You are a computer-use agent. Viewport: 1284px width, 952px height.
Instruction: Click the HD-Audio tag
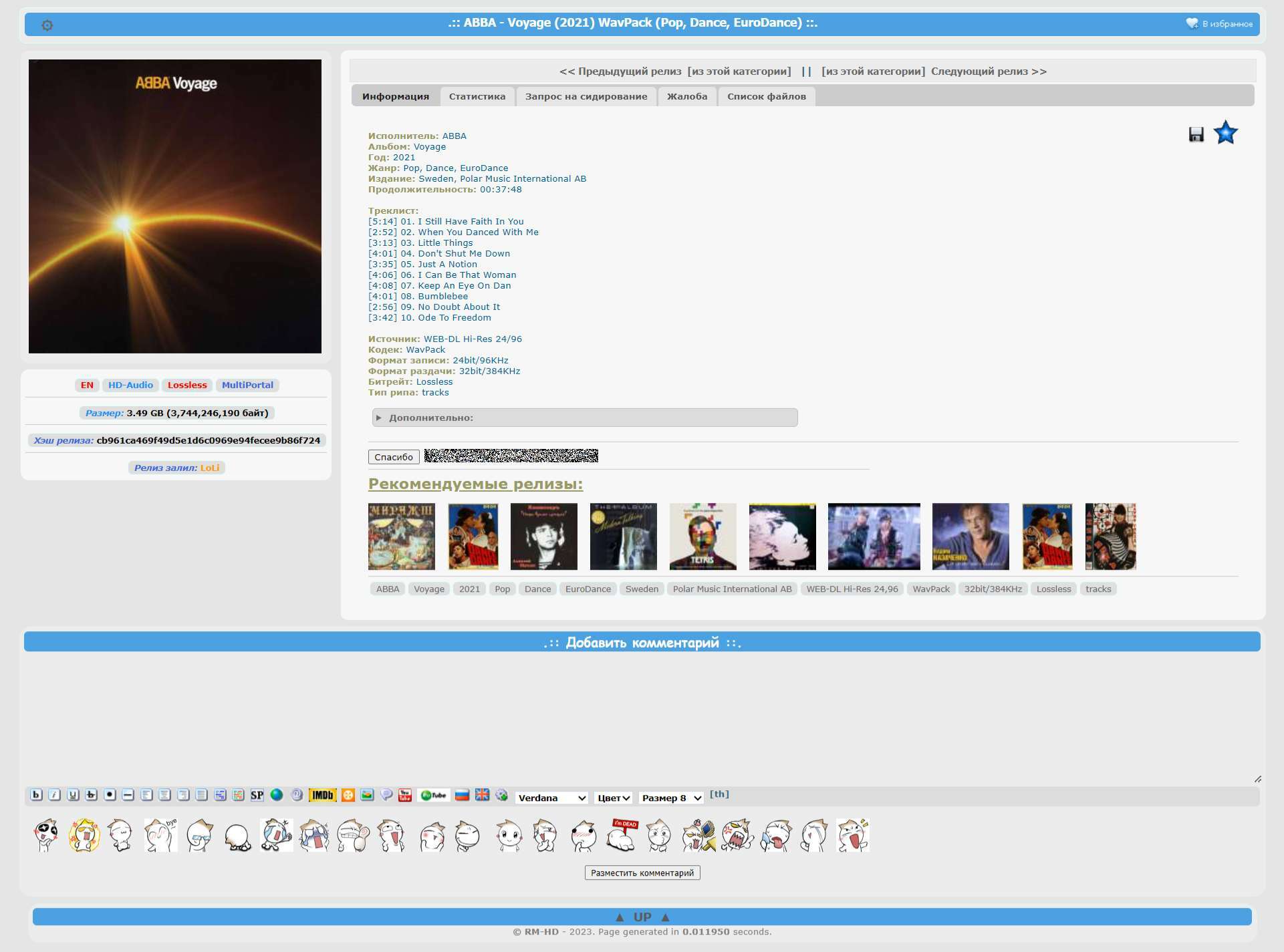(130, 385)
